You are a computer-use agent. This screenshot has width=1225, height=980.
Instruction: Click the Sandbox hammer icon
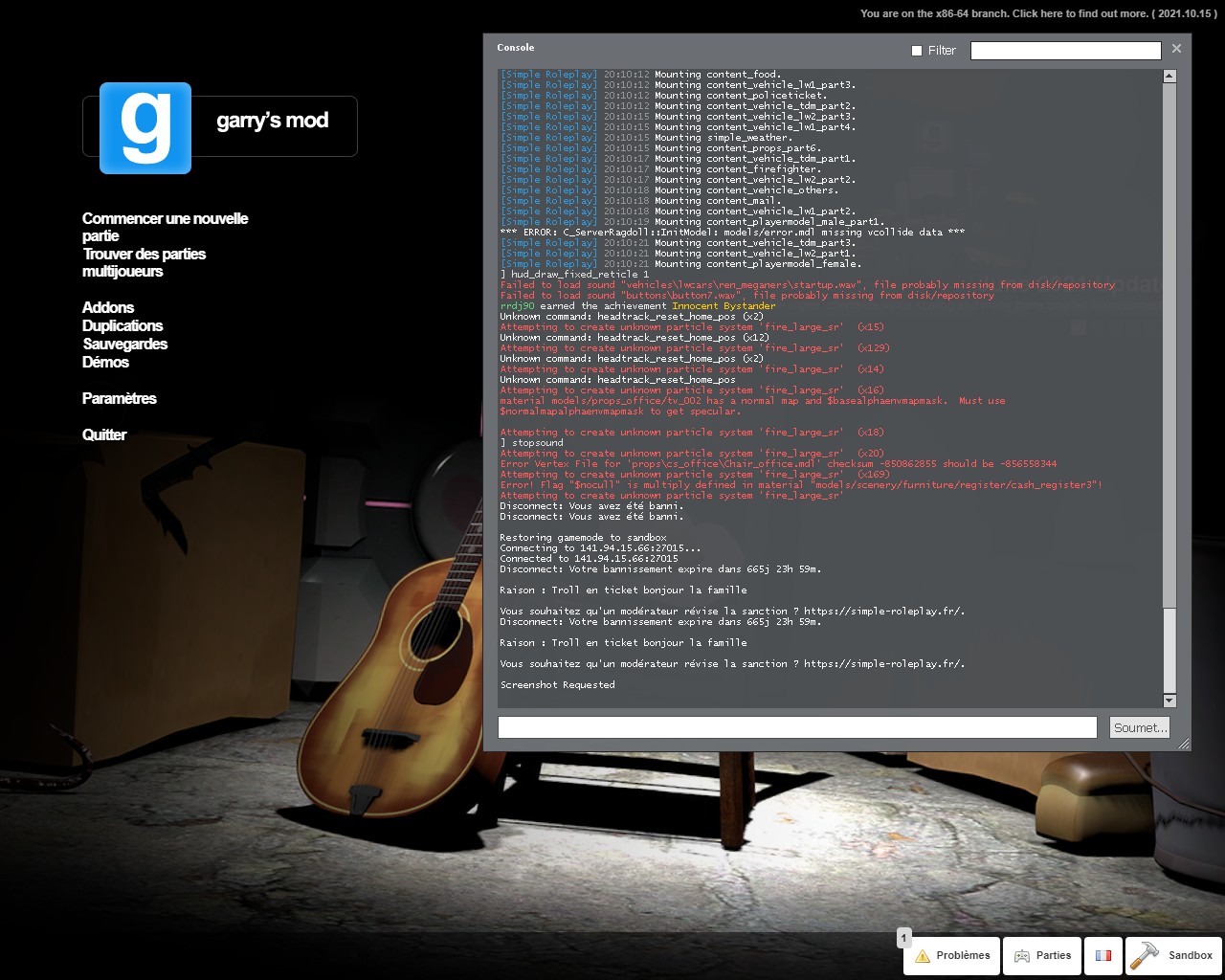coord(1144,955)
